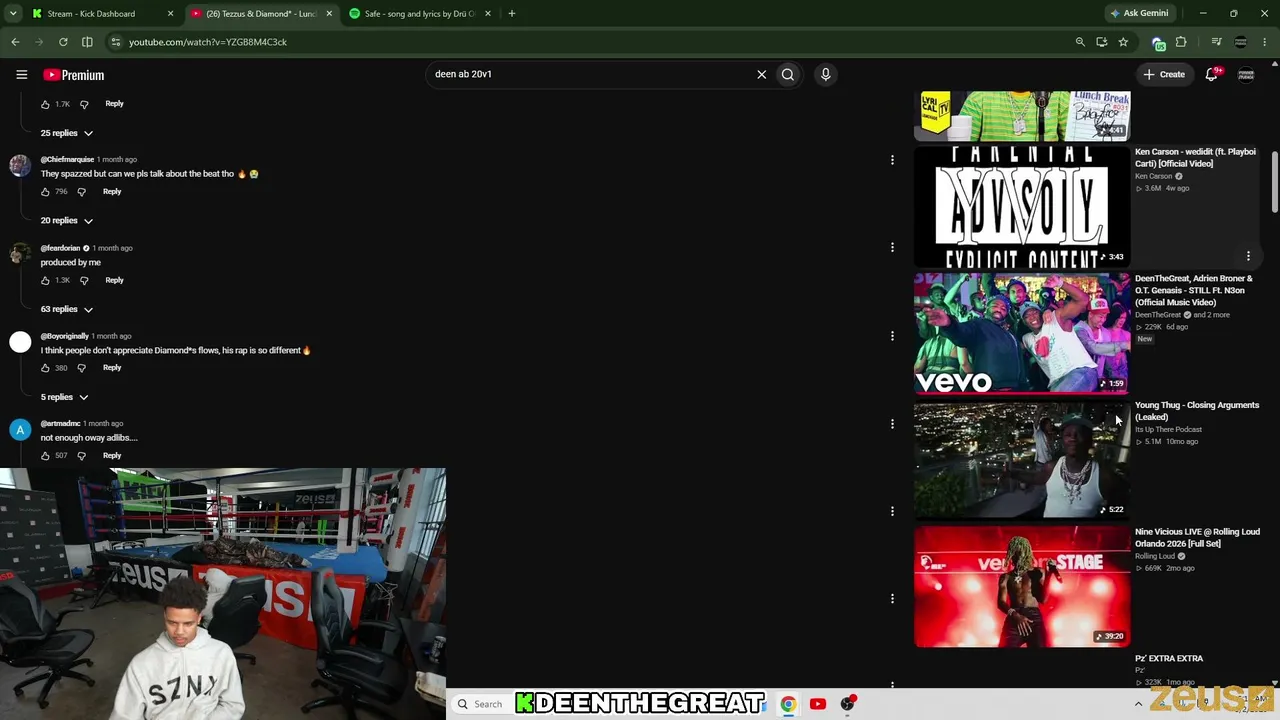The image size is (1280, 720).
Task: Open the Chrome extensions puzzle menu
Action: pyautogui.click(x=1181, y=42)
